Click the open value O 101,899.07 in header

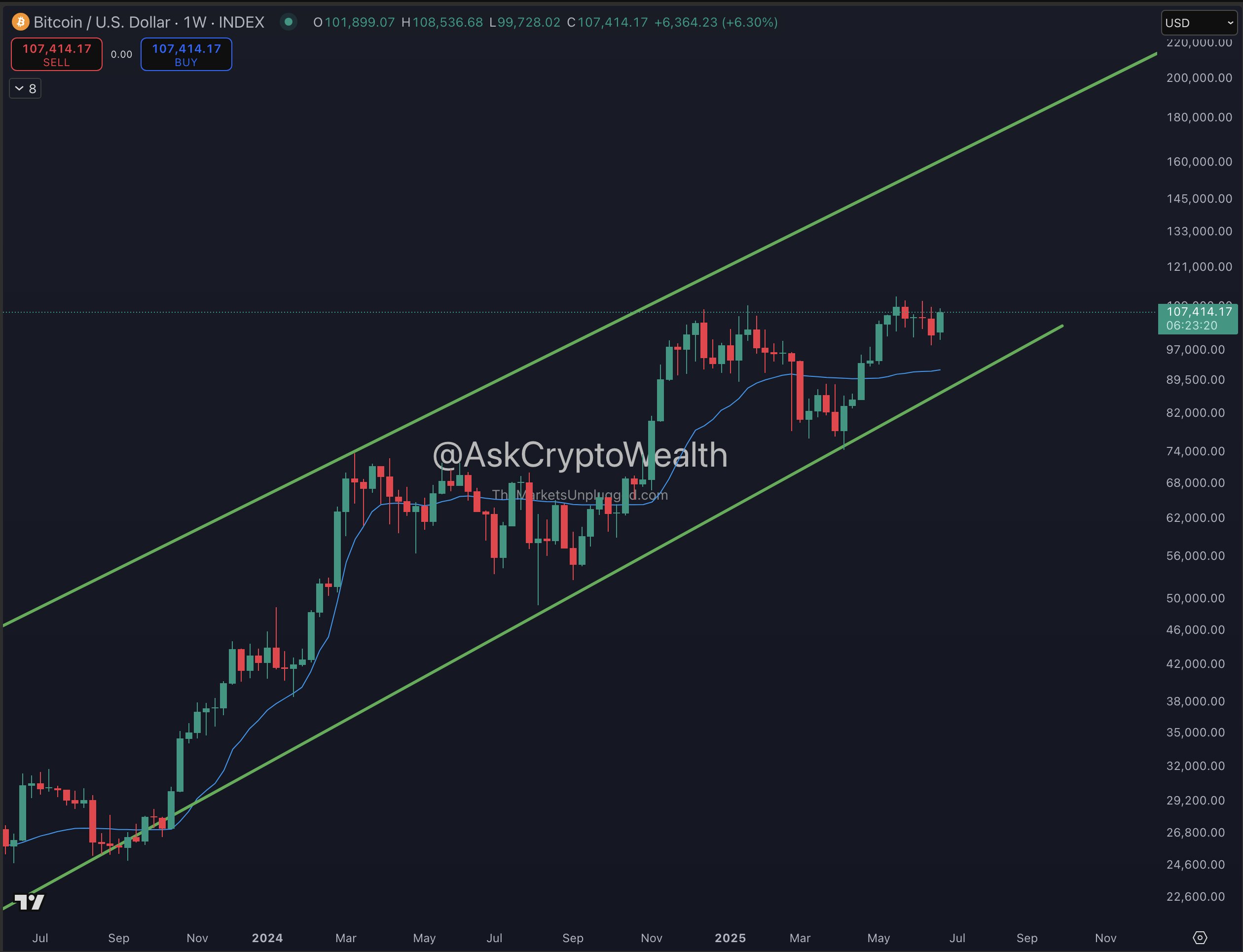click(354, 22)
